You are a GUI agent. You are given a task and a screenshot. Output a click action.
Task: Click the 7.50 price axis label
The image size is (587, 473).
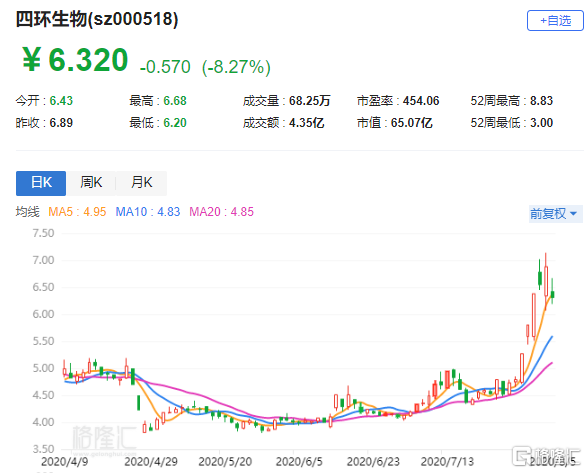pyautogui.click(x=43, y=233)
